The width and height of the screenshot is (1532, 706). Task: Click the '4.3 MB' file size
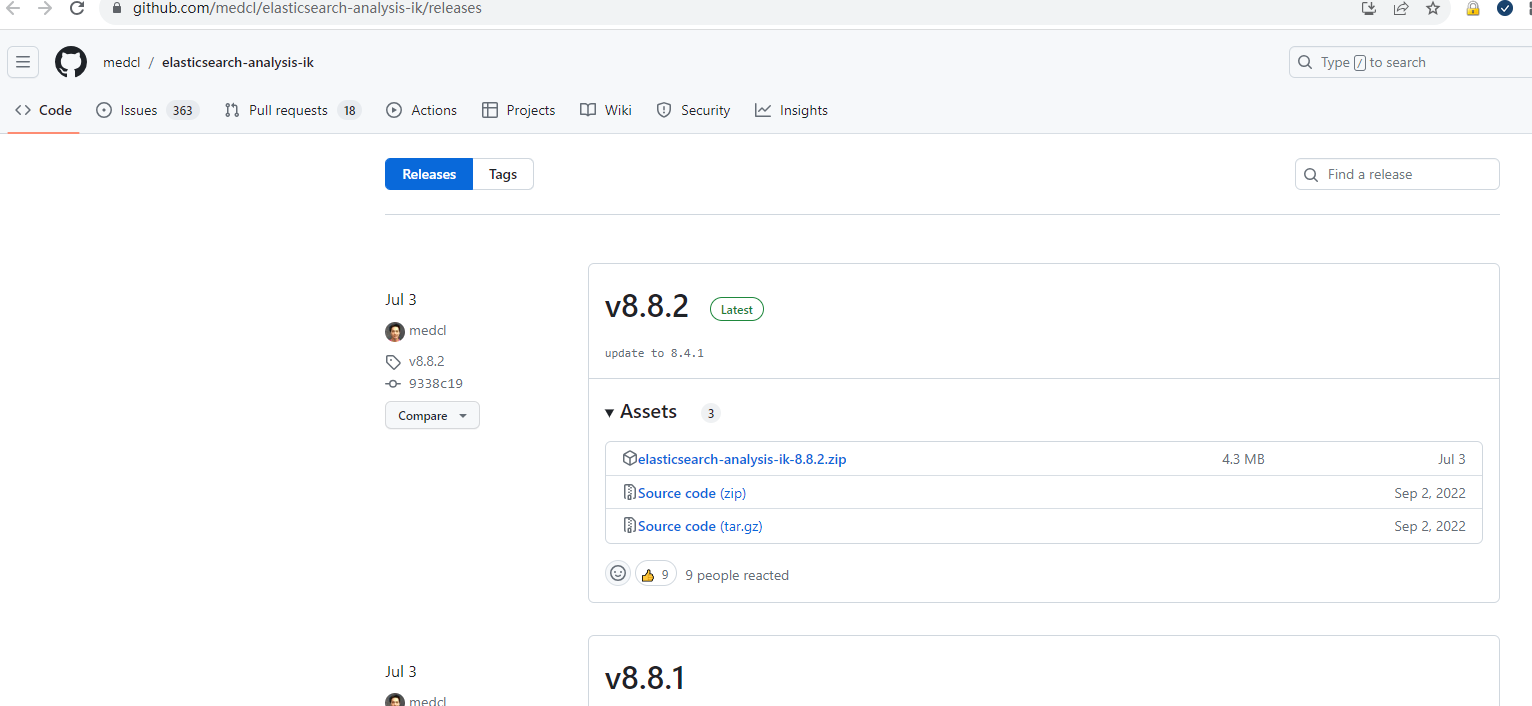pos(1243,459)
